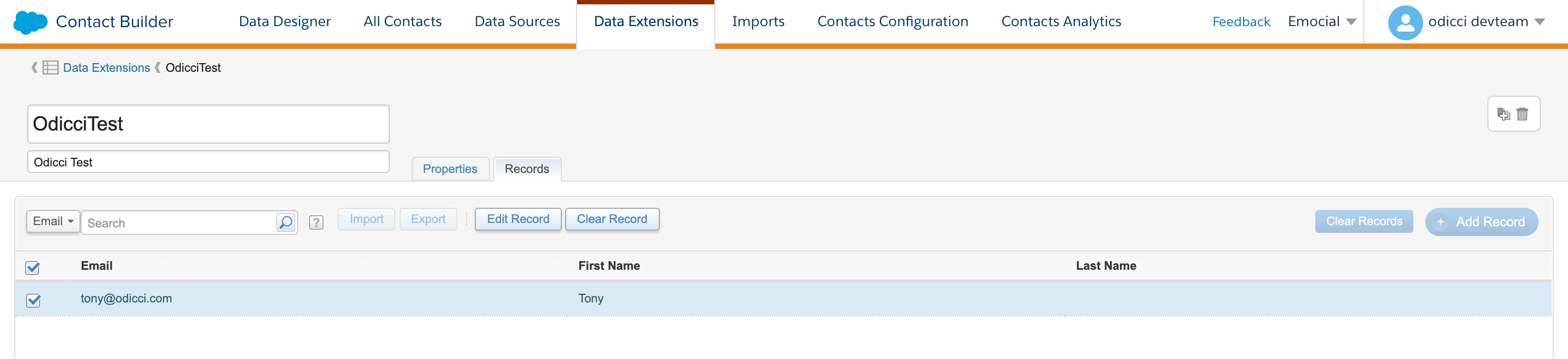Toggle the select-all checkbox in header
The height and width of the screenshot is (359, 1568).
coord(33,268)
